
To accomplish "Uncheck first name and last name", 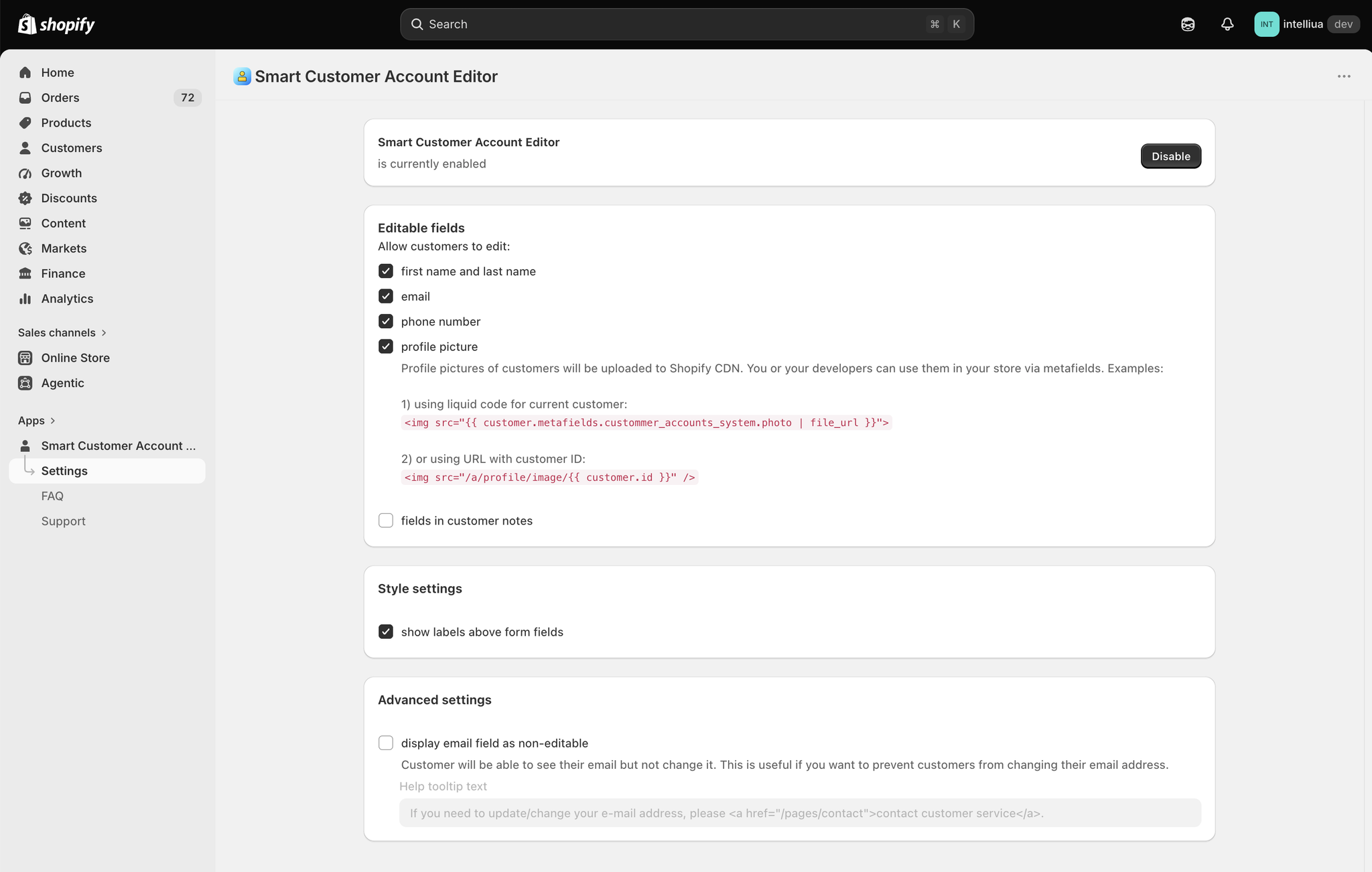I will click(x=386, y=271).
